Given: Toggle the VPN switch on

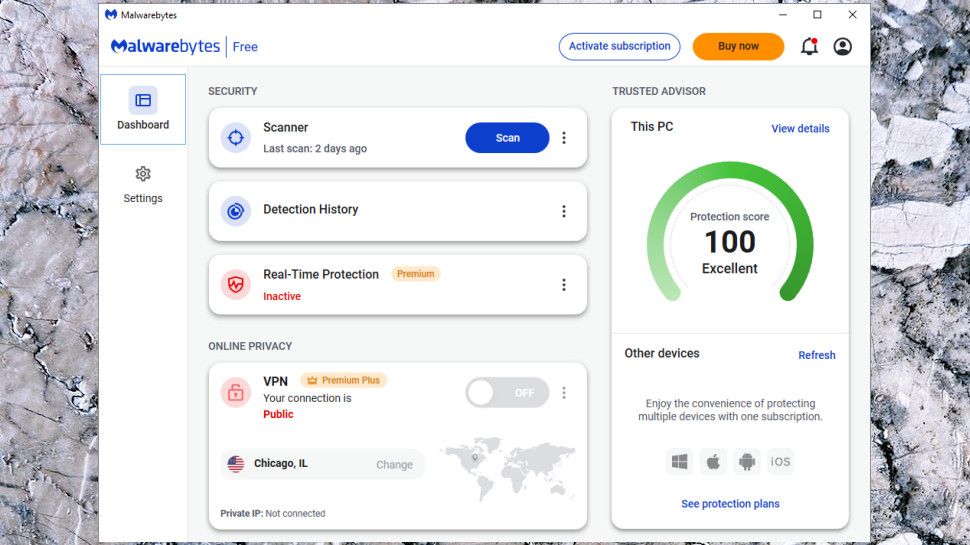Looking at the screenshot, I should (507, 393).
